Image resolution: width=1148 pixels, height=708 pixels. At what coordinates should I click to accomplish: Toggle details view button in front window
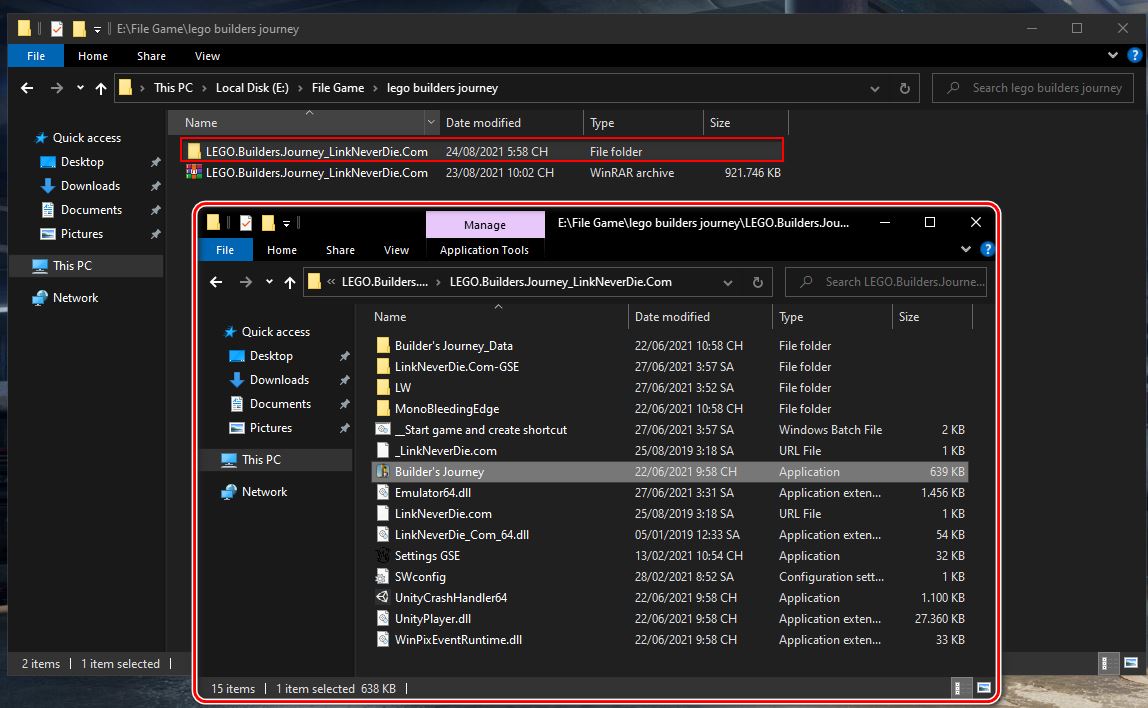[959, 688]
